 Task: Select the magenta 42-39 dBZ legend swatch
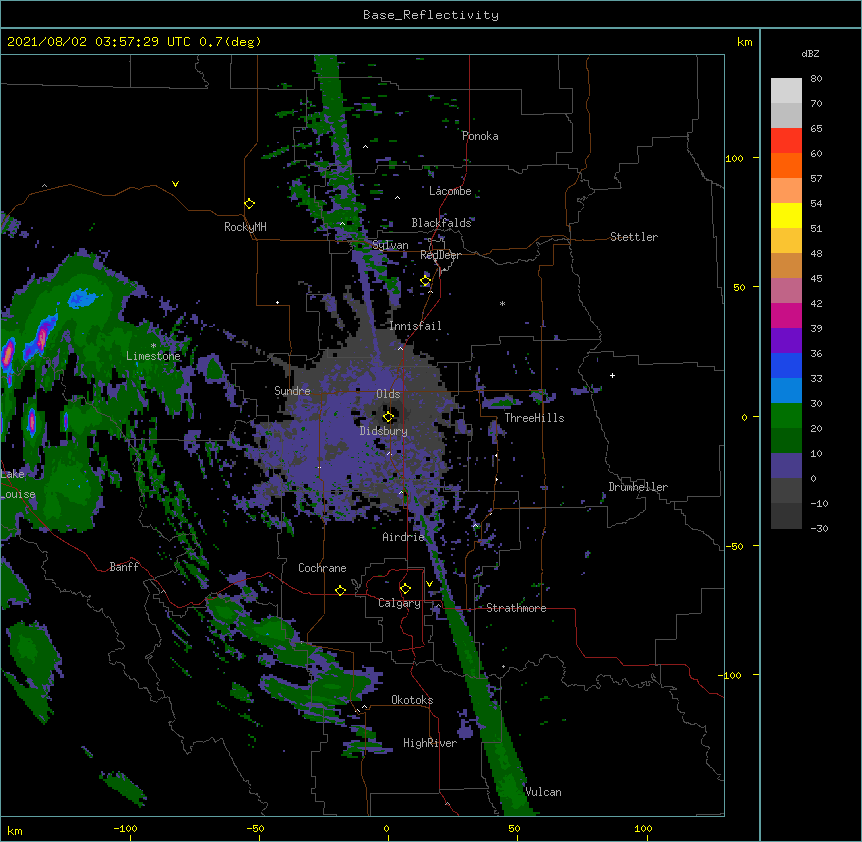coord(786,316)
